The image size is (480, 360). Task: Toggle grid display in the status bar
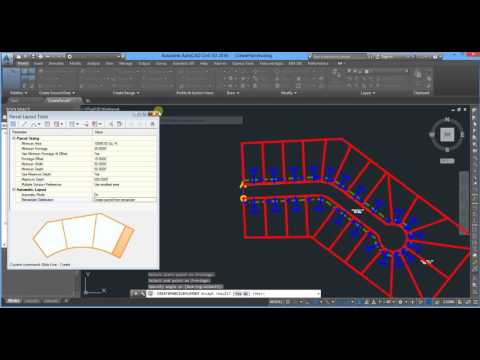click(288, 302)
